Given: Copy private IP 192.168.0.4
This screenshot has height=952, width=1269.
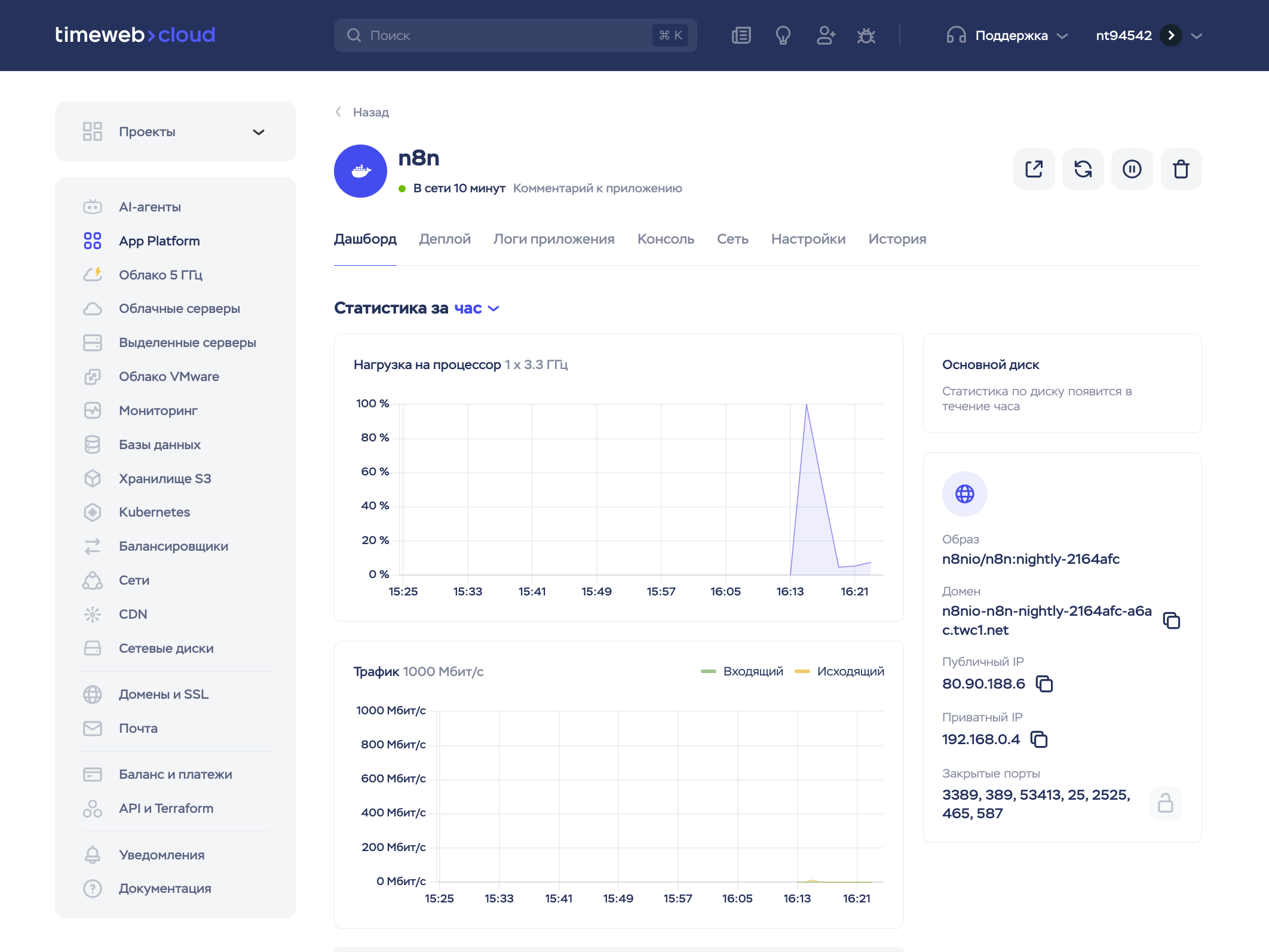Looking at the screenshot, I should click(x=1040, y=739).
